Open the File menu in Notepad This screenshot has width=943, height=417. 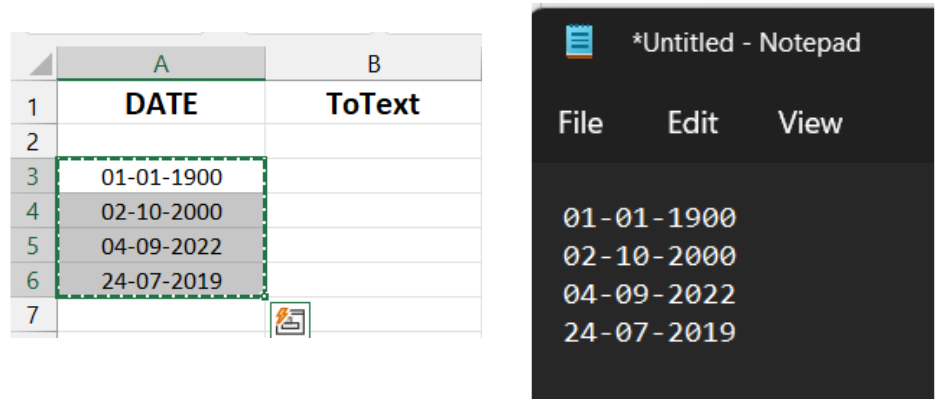[x=581, y=123]
